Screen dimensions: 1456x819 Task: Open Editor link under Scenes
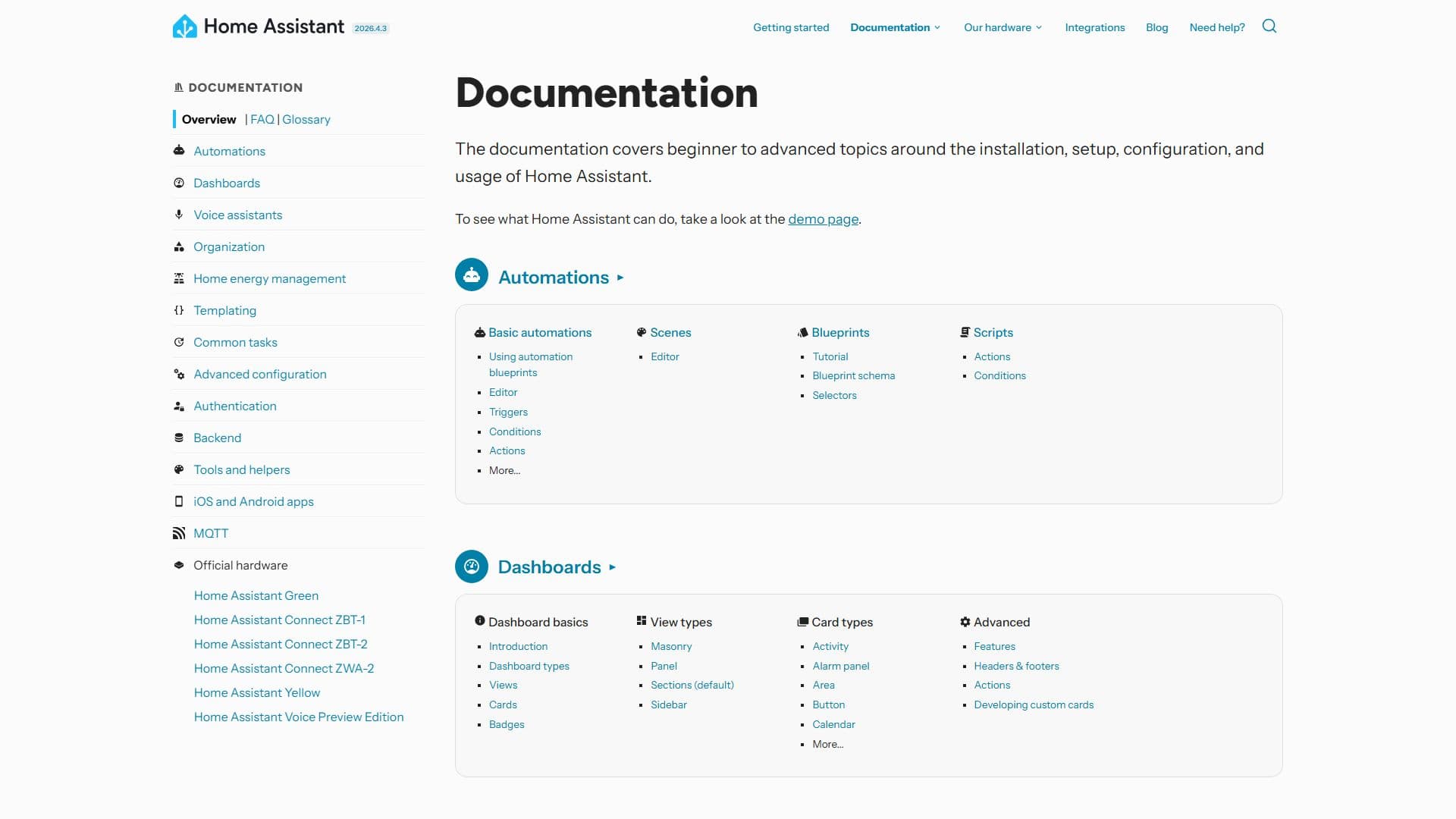click(665, 356)
